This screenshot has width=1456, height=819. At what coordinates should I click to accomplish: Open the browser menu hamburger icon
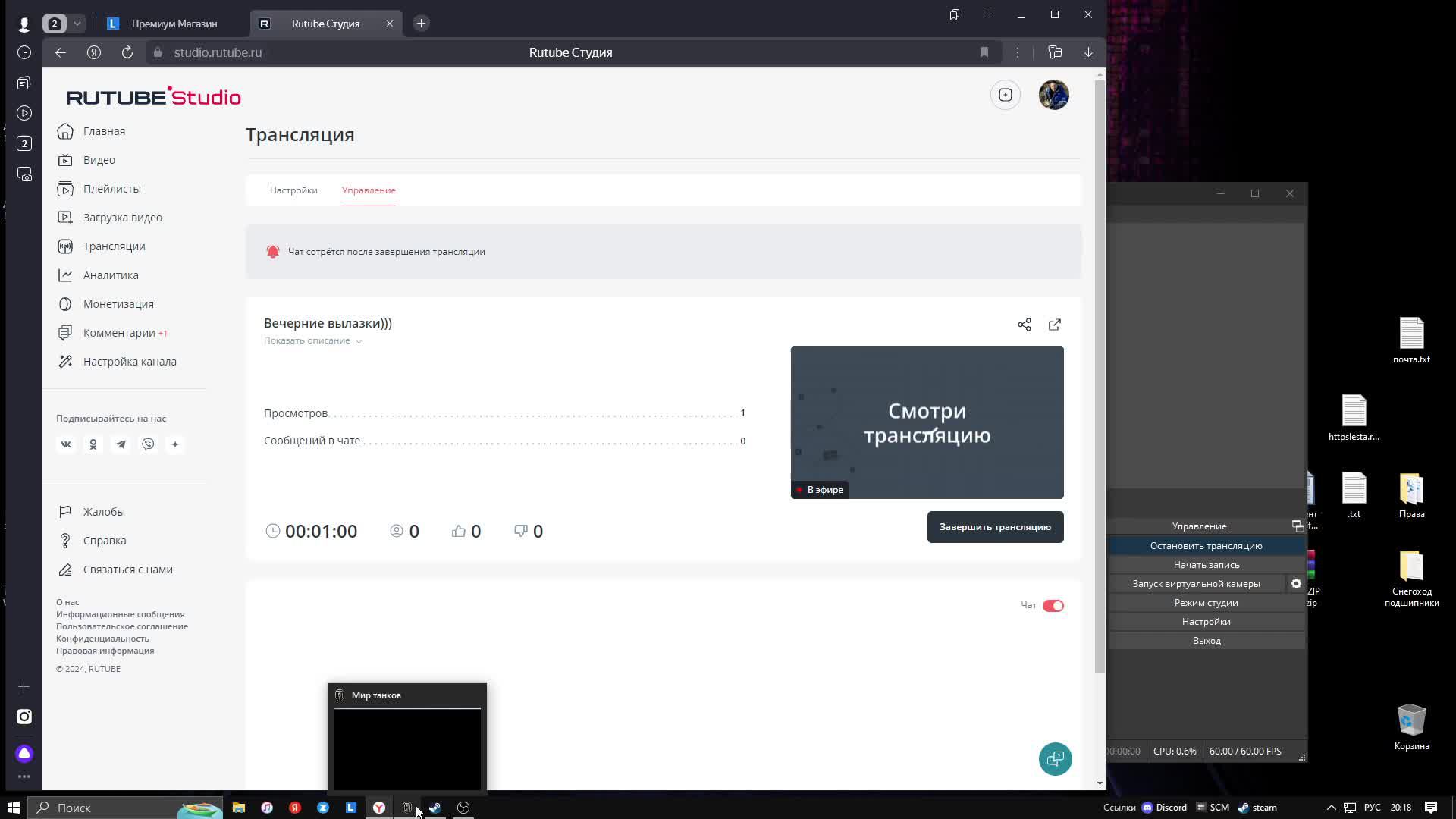pos(987,14)
